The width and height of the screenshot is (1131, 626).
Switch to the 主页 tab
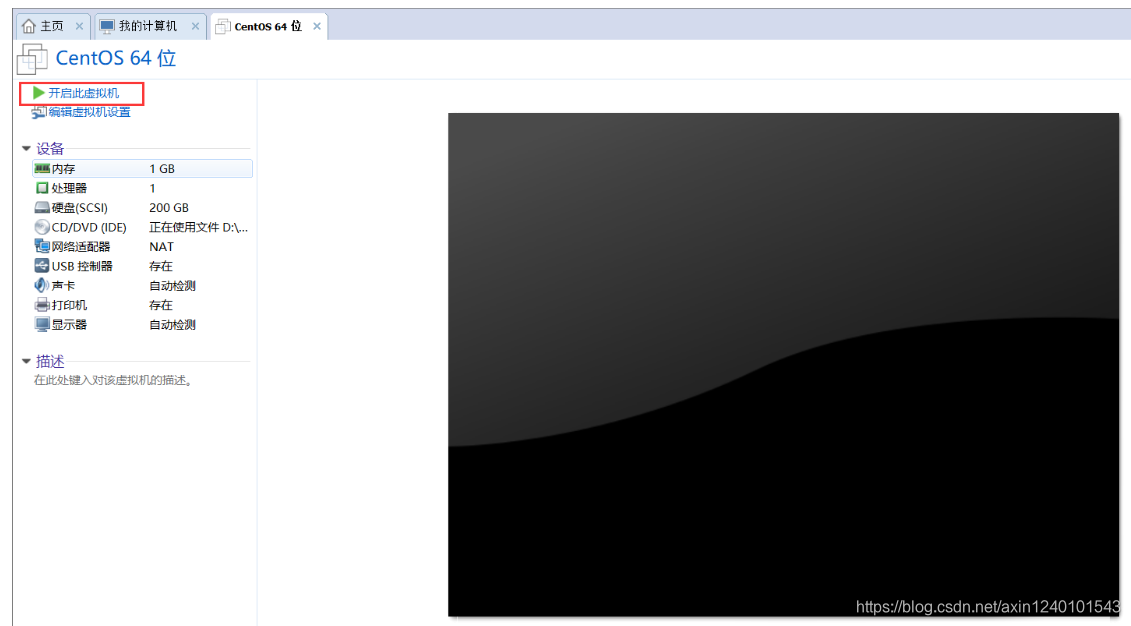point(53,26)
